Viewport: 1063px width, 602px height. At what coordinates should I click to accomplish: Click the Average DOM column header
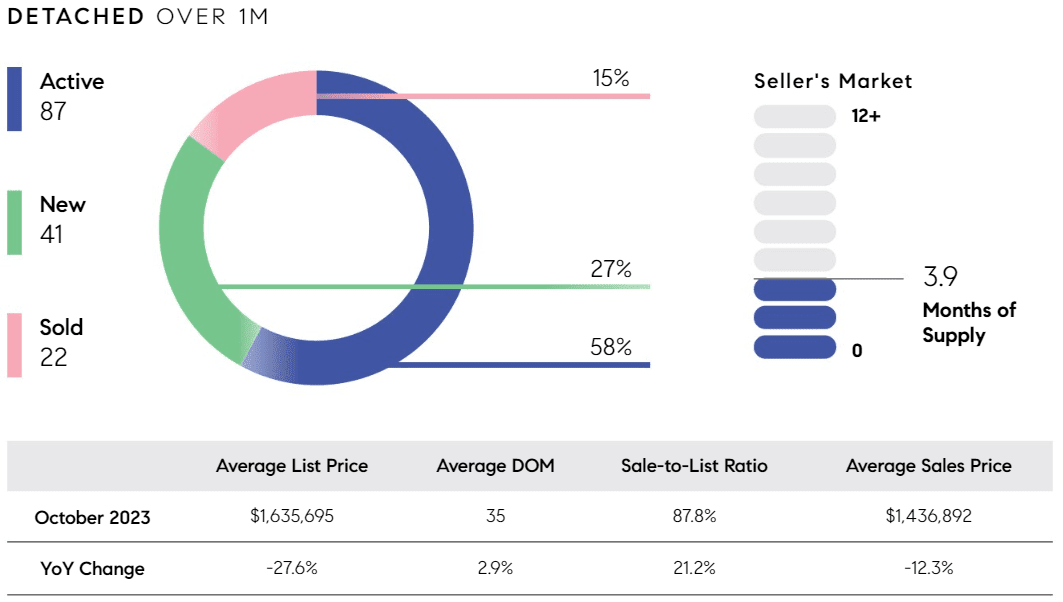coord(496,466)
